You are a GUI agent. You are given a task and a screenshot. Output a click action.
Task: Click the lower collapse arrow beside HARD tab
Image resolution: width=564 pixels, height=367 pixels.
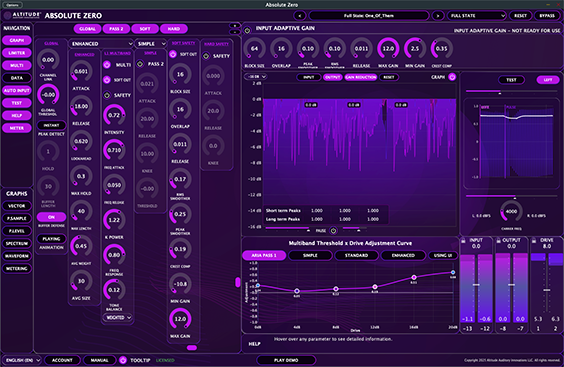(x=235, y=32)
